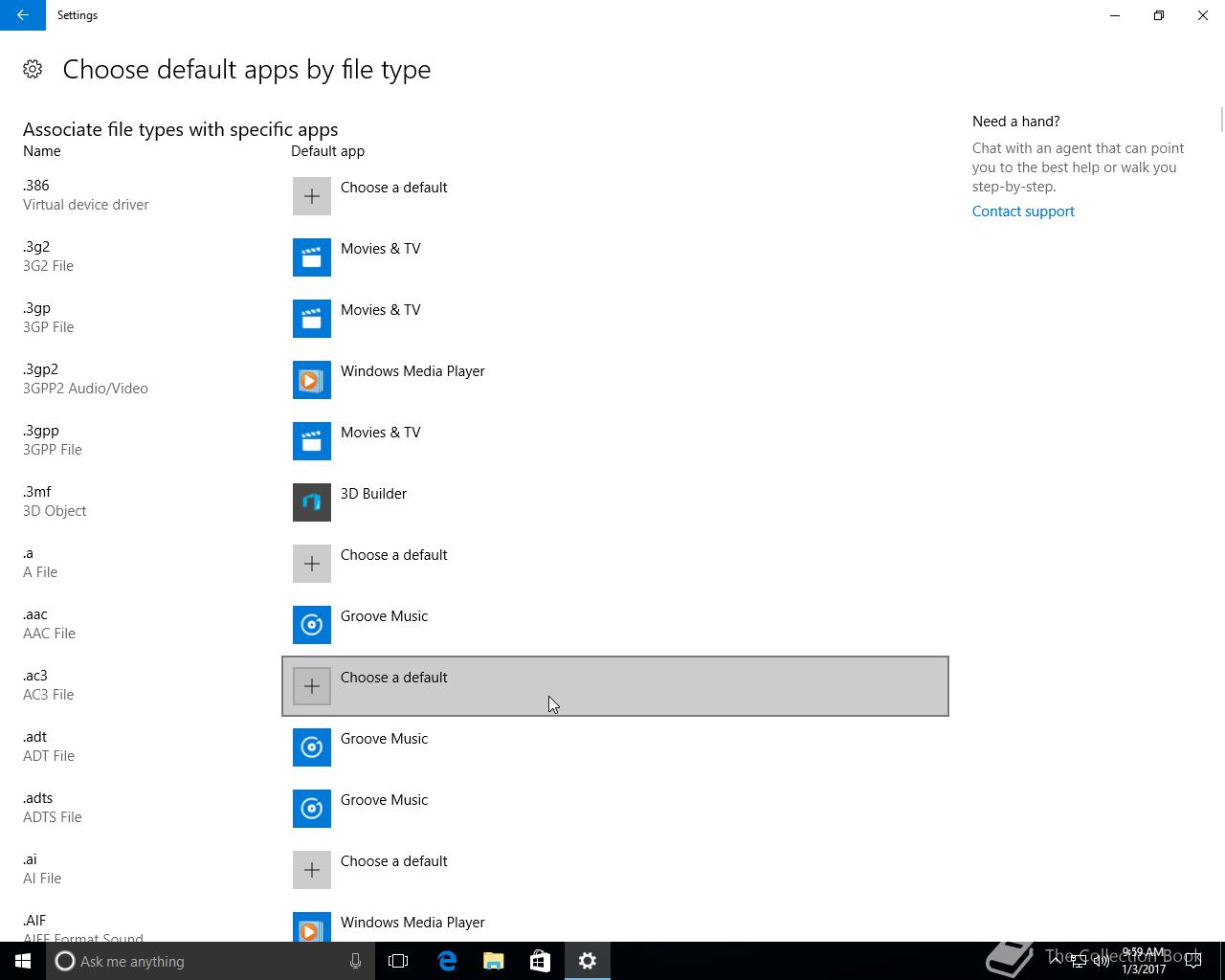Open the Contact support link
The height and width of the screenshot is (980, 1225).
pyautogui.click(x=1023, y=212)
